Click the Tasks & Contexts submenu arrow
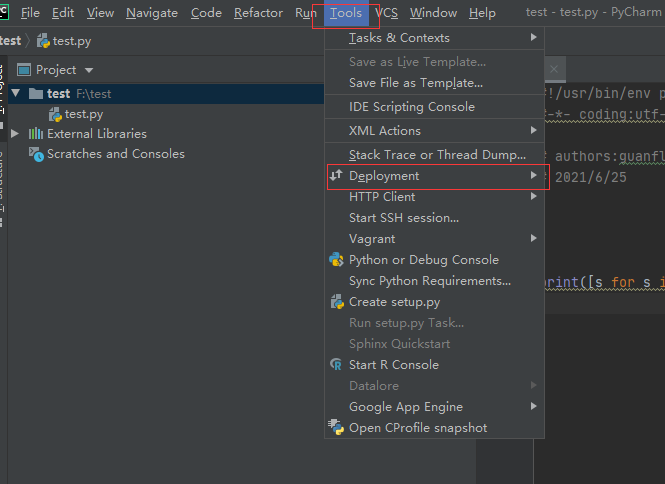The width and height of the screenshot is (665, 484). 534,37
